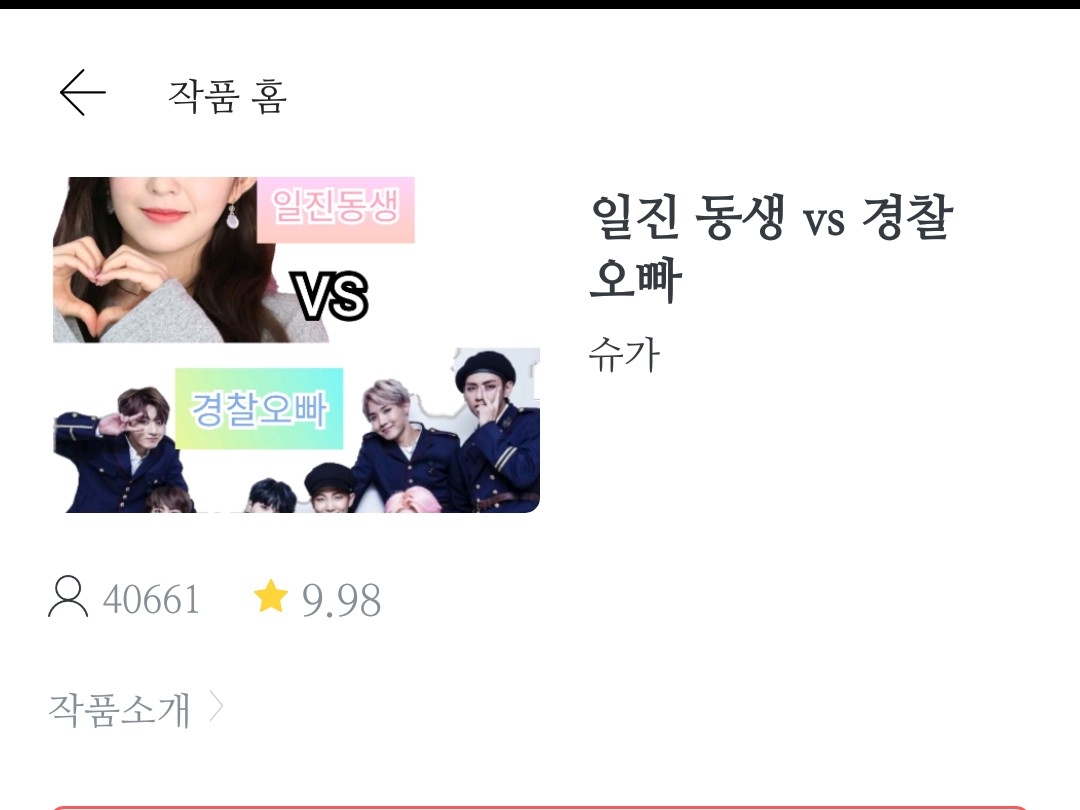Tap the red outlined button at the screen bottom
The height and width of the screenshot is (810, 1080).
540,807
